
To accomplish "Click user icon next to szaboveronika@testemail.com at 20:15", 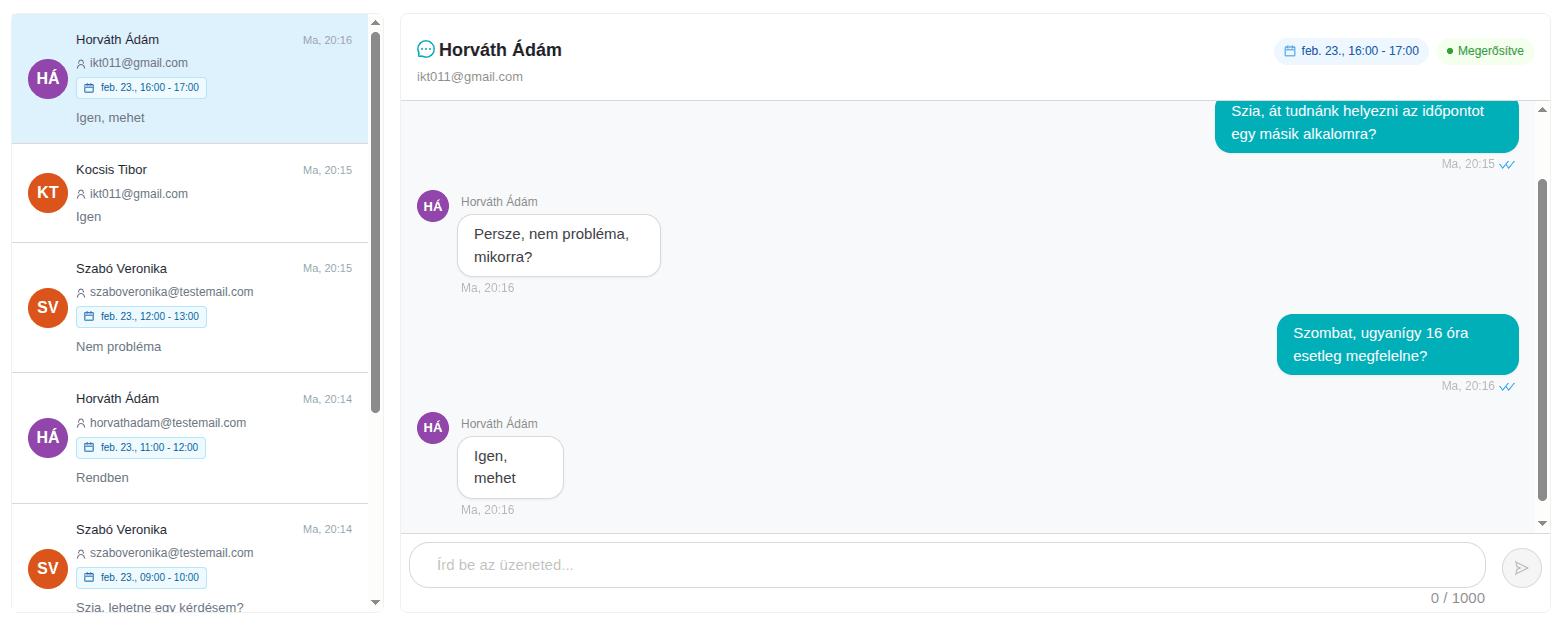I will tap(81, 293).
